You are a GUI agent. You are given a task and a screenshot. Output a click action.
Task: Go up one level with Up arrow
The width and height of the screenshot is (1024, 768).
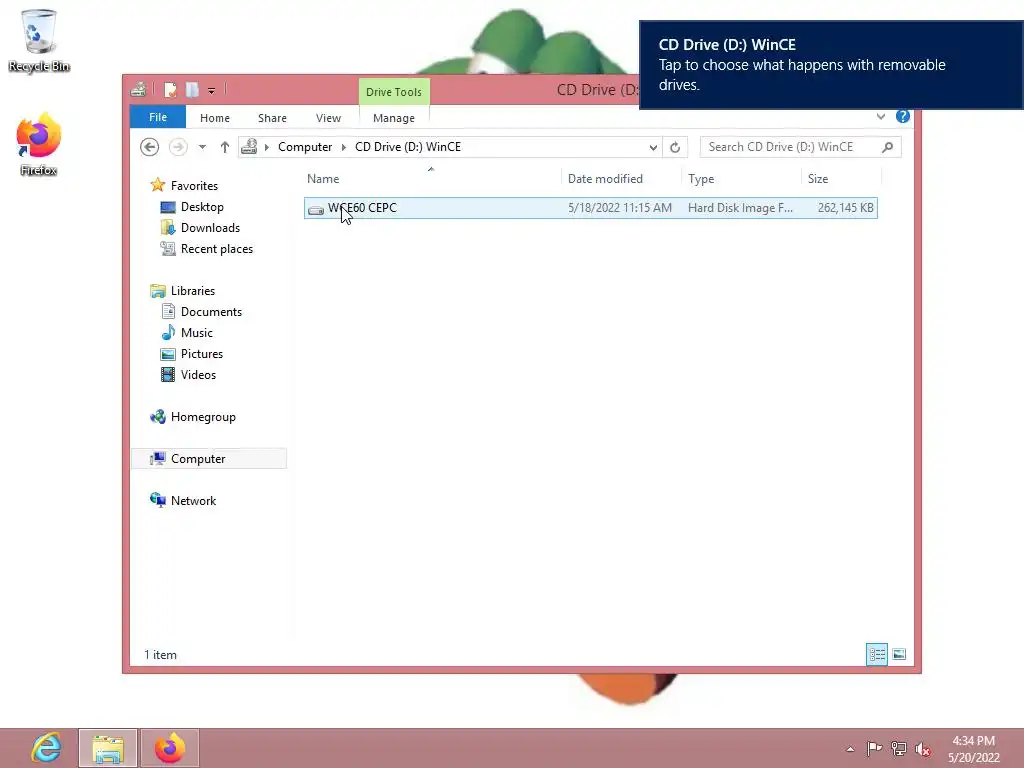pyautogui.click(x=225, y=147)
